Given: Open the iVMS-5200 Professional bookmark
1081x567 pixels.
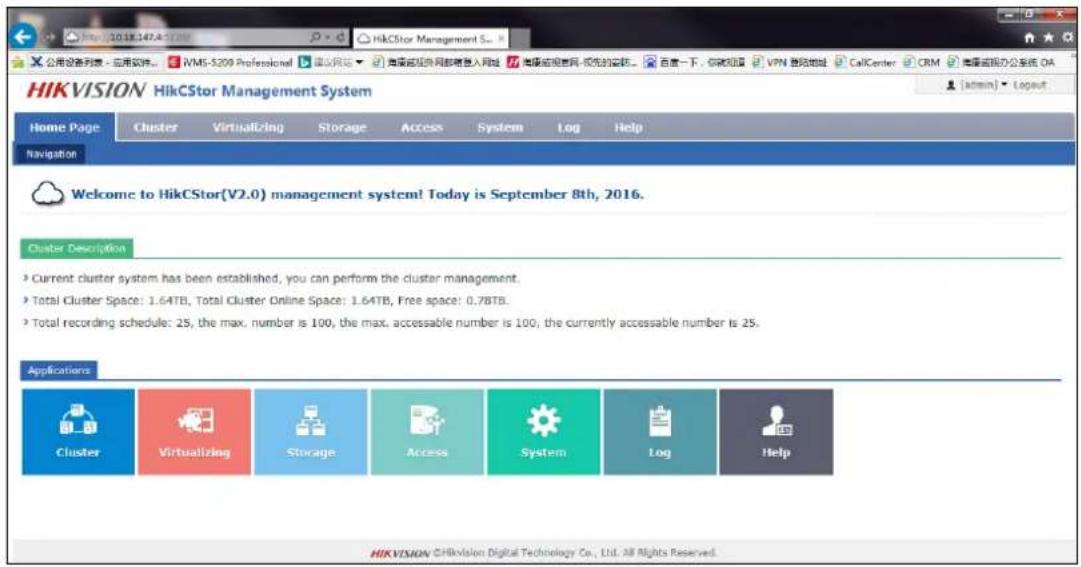Looking at the screenshot, I should [x=231, y=62].
